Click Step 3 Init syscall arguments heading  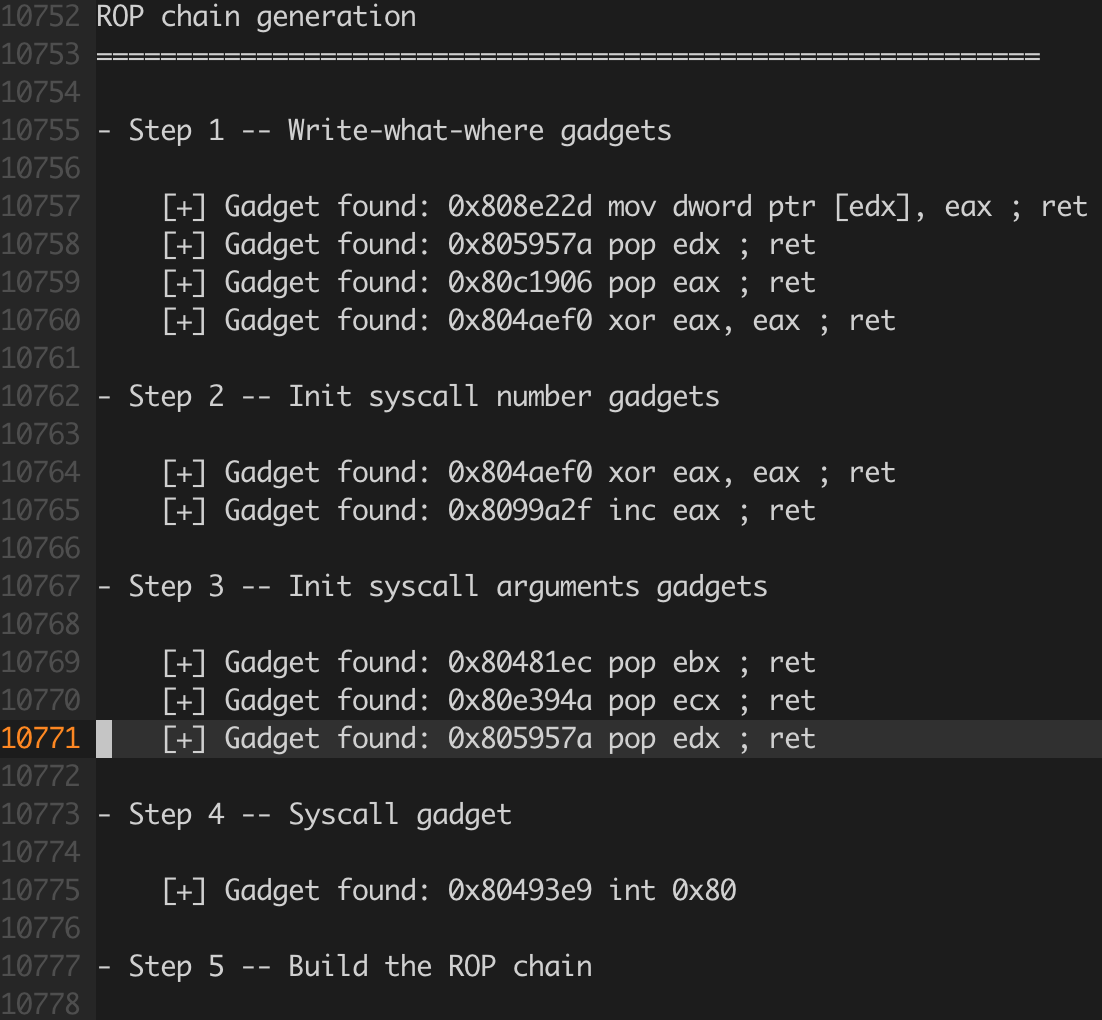click(x=432, y=586)
